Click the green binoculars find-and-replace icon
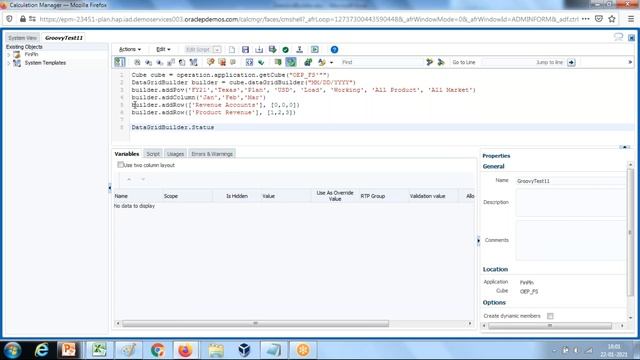 tap(308, 62)
